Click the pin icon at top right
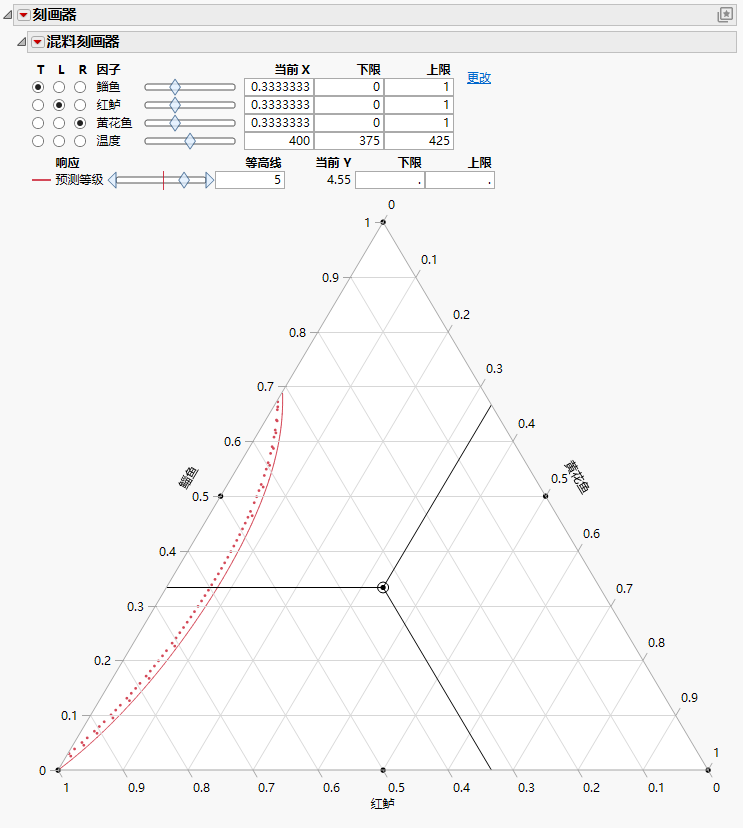The width and height of the screenshot is (743, 828). pyautogui.click(x=725, y=15)
